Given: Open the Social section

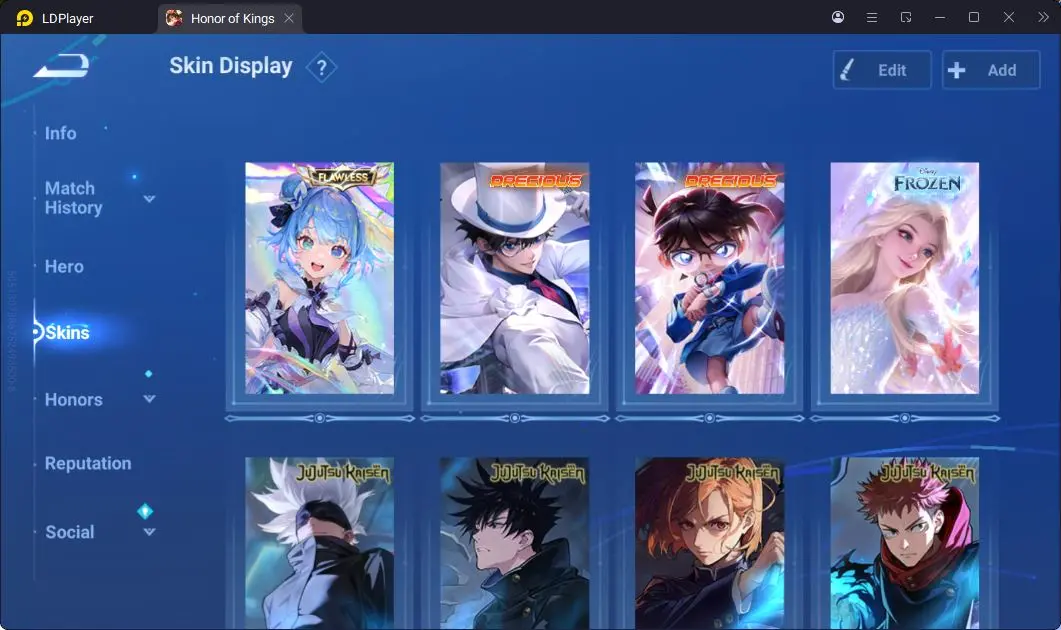Looking at the screenshot, I should coord(70,532).
